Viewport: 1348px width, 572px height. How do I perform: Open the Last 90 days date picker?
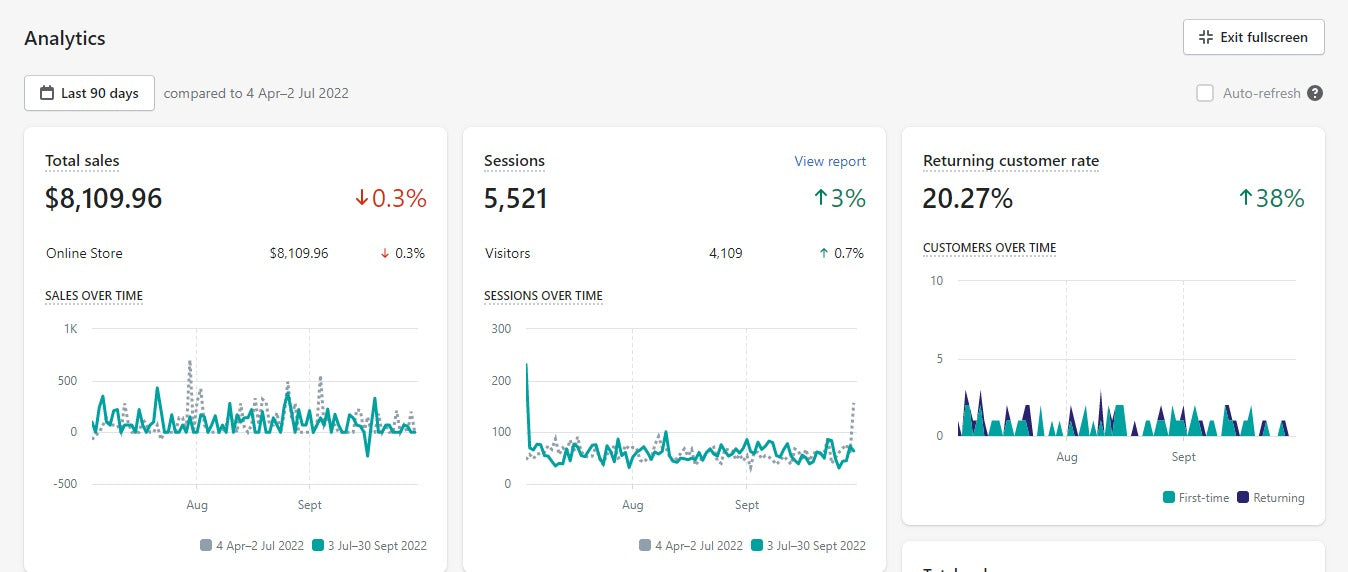[x=89, y=93]
